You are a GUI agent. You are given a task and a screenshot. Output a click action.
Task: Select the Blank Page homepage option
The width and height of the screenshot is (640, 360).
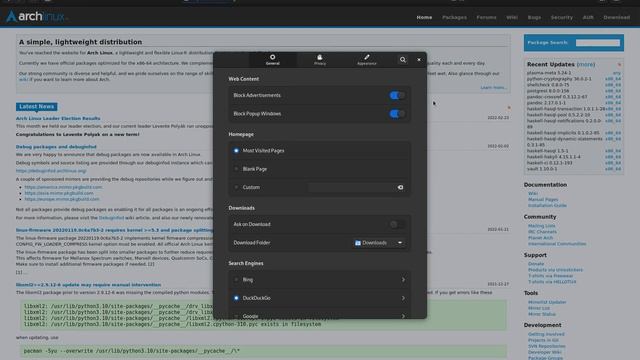tap(236, 169)
